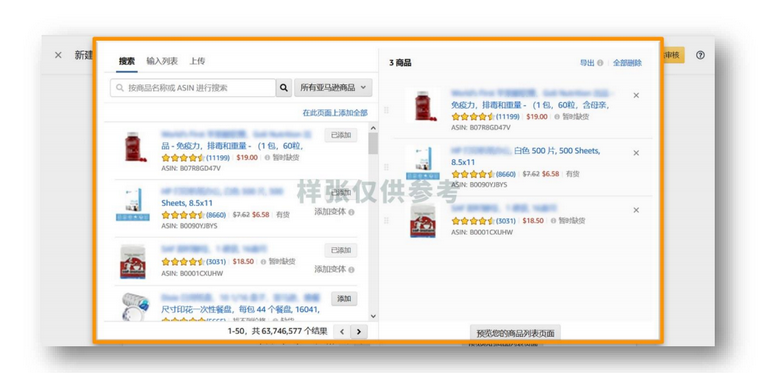The width and height of the screenshot is (760, 373).
Task: Click review count (3031) in search results
Action: coord(216,262)
